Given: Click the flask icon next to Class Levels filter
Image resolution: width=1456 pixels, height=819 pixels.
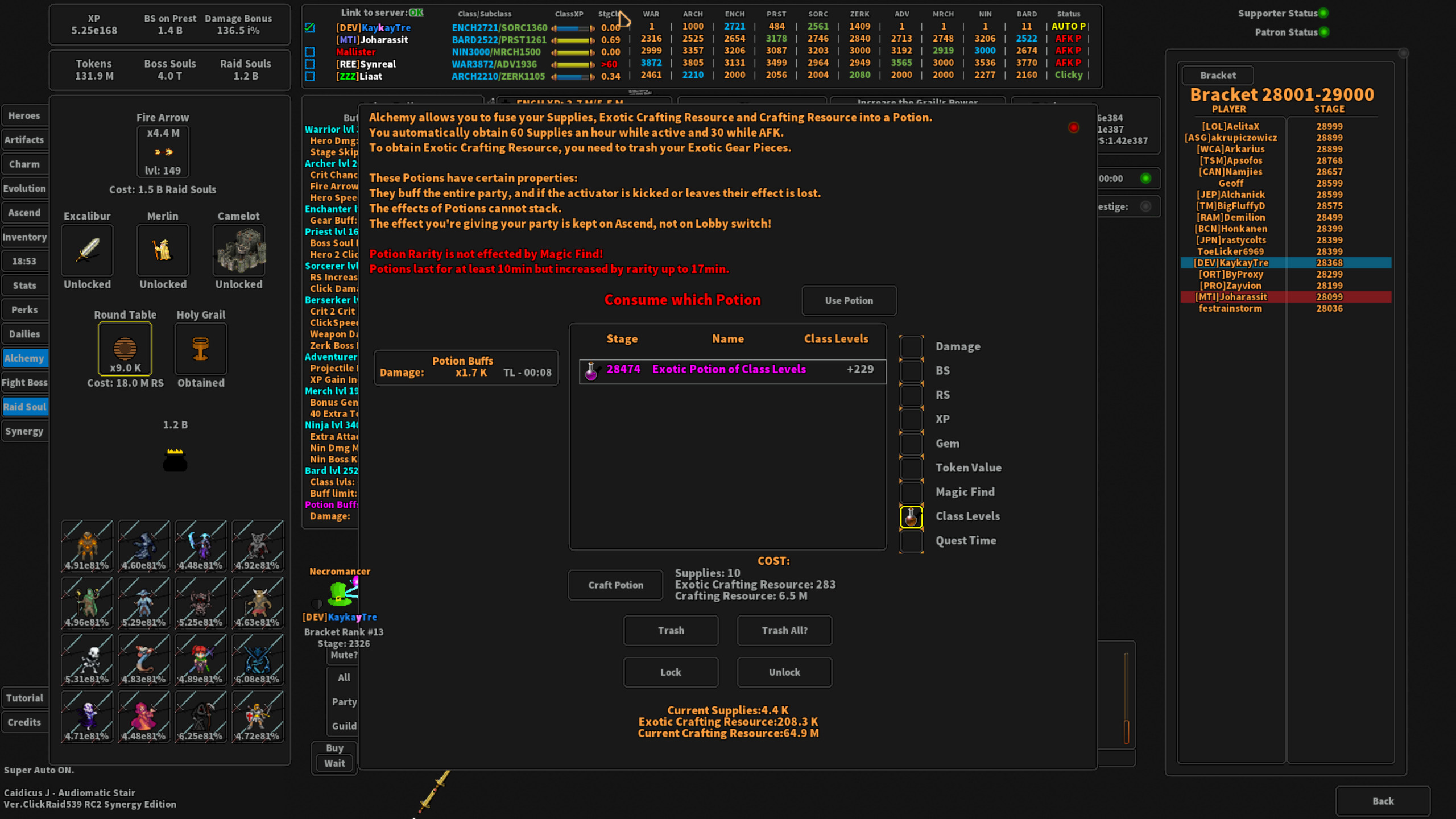Looking at the screenshot, I should tap(912, 516).
